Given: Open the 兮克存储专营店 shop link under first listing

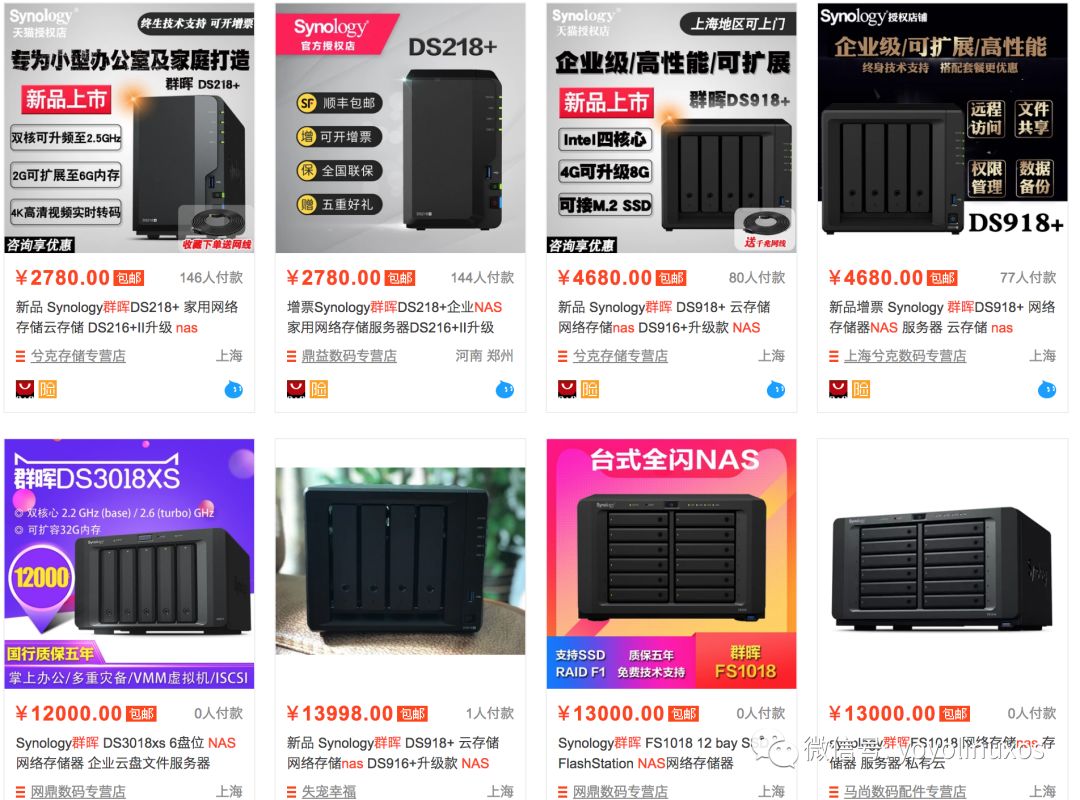Looking at the screenshot, I should (x=78, y=356).
